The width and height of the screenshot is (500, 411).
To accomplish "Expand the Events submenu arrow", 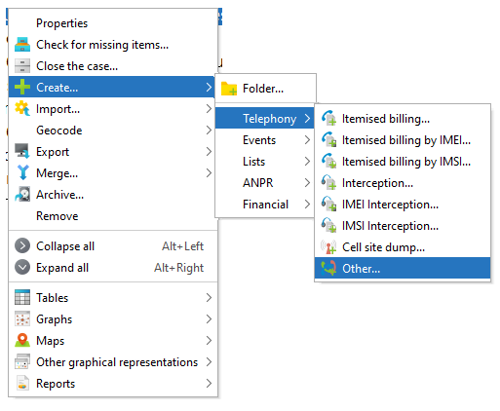I will point(307,140).
